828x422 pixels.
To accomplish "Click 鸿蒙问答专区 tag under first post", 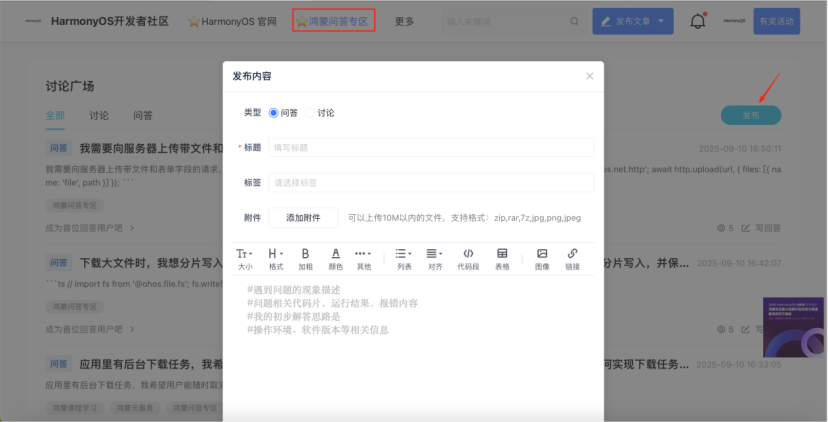I will pyautogui.click(x=74, y=205).
